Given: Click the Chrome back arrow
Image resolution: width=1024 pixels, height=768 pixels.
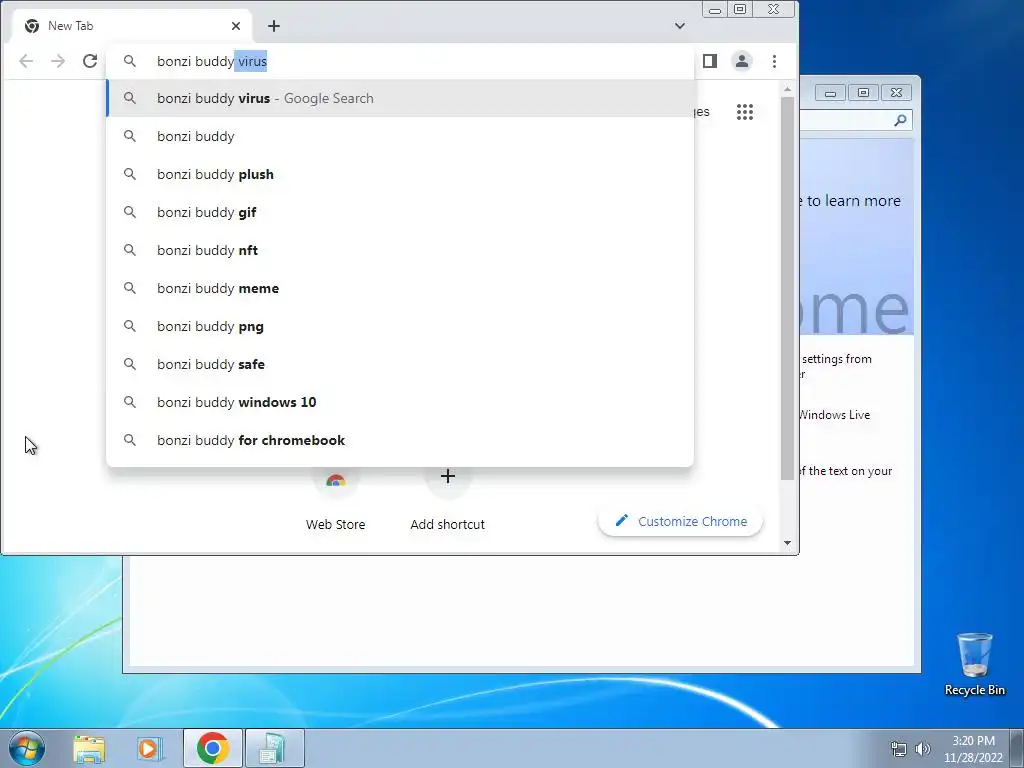Looking at the screenshot, I should (26, 61).
